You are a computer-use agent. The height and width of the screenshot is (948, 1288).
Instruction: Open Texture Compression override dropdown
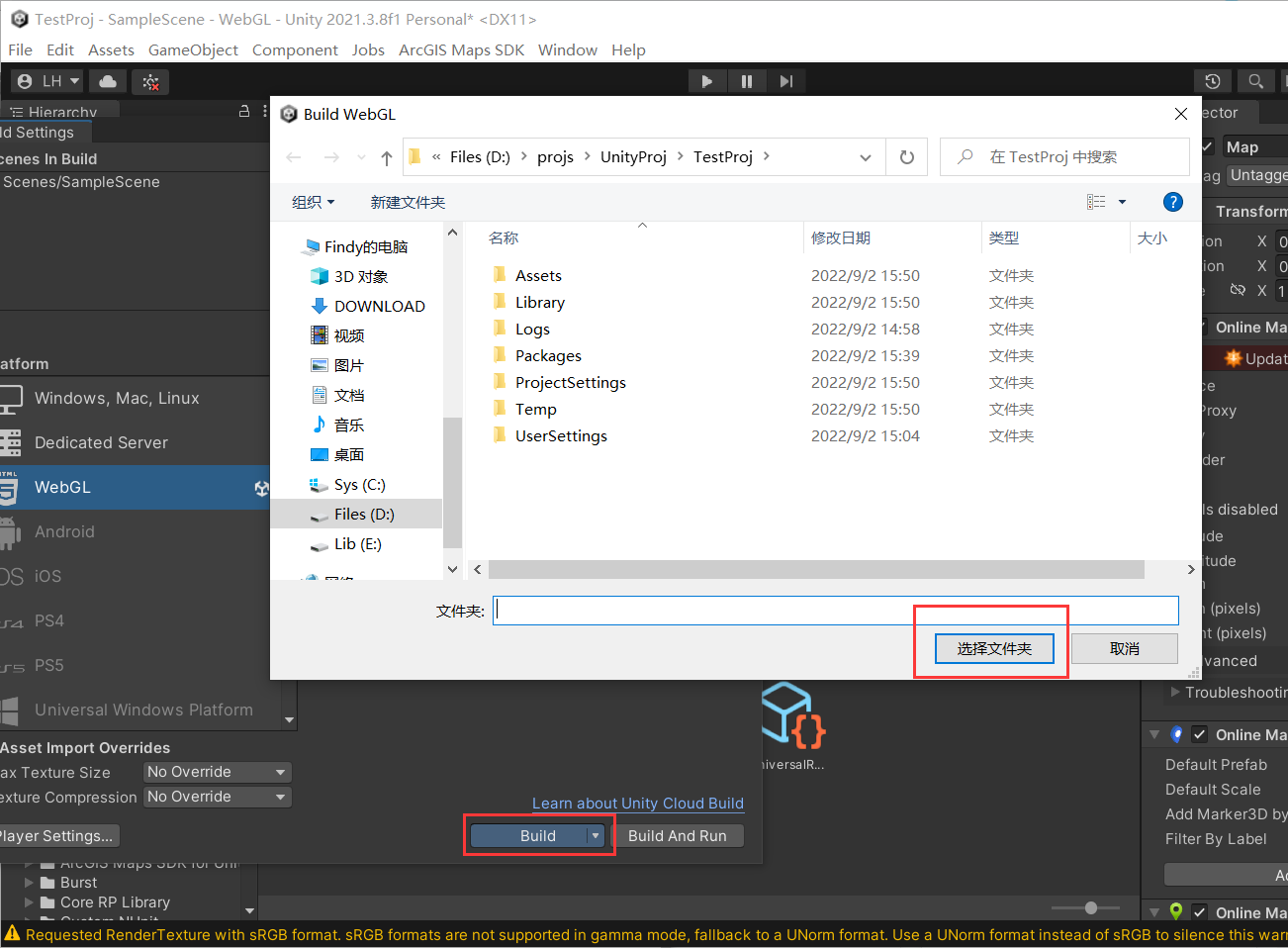click(218, 797)
